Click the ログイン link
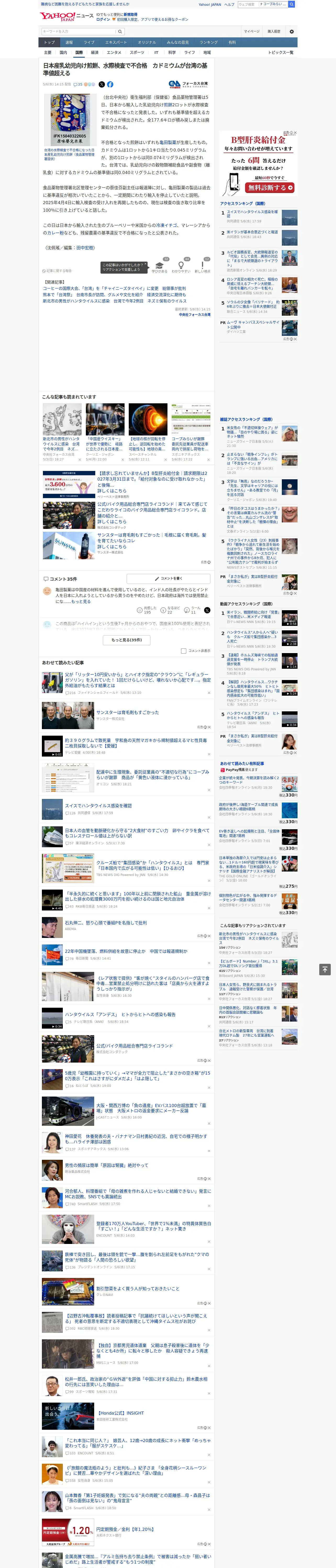 103,20
